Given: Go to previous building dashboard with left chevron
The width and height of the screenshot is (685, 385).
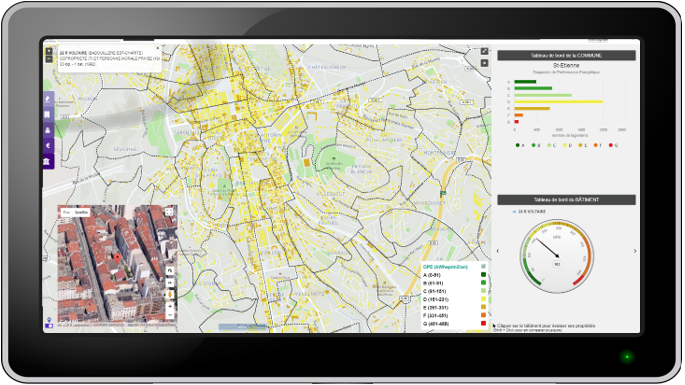Looking at the screenshot, I should point(498,251).
